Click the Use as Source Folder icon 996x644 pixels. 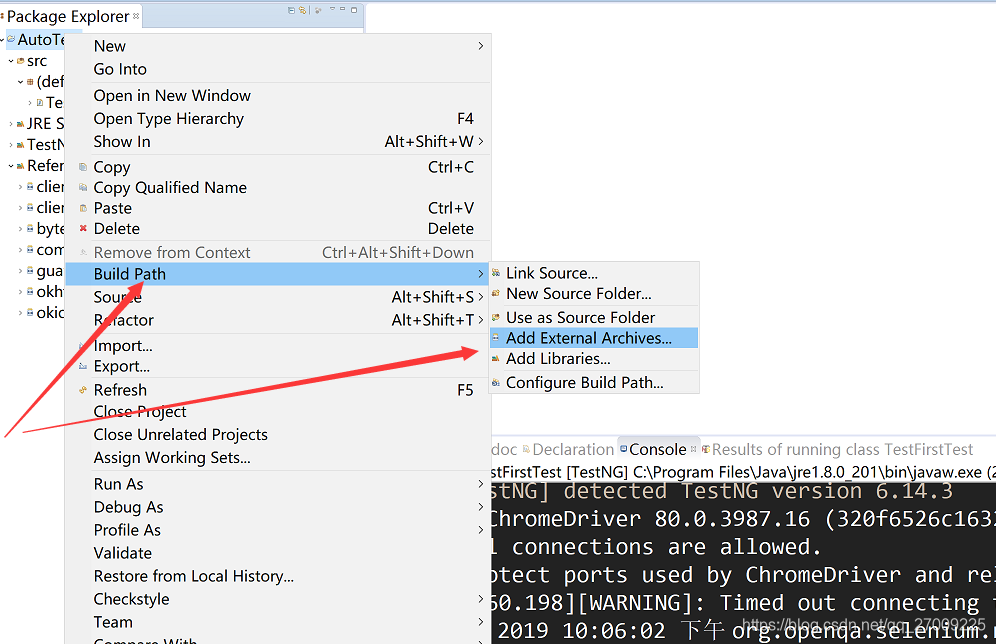tap(496, 317)
